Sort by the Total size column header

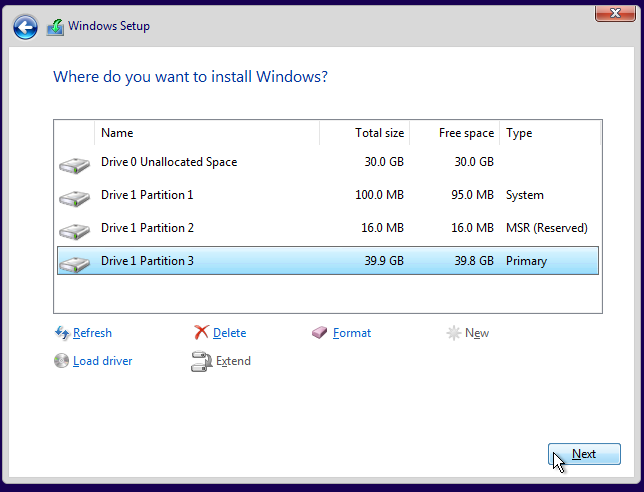tap(364, 133)
